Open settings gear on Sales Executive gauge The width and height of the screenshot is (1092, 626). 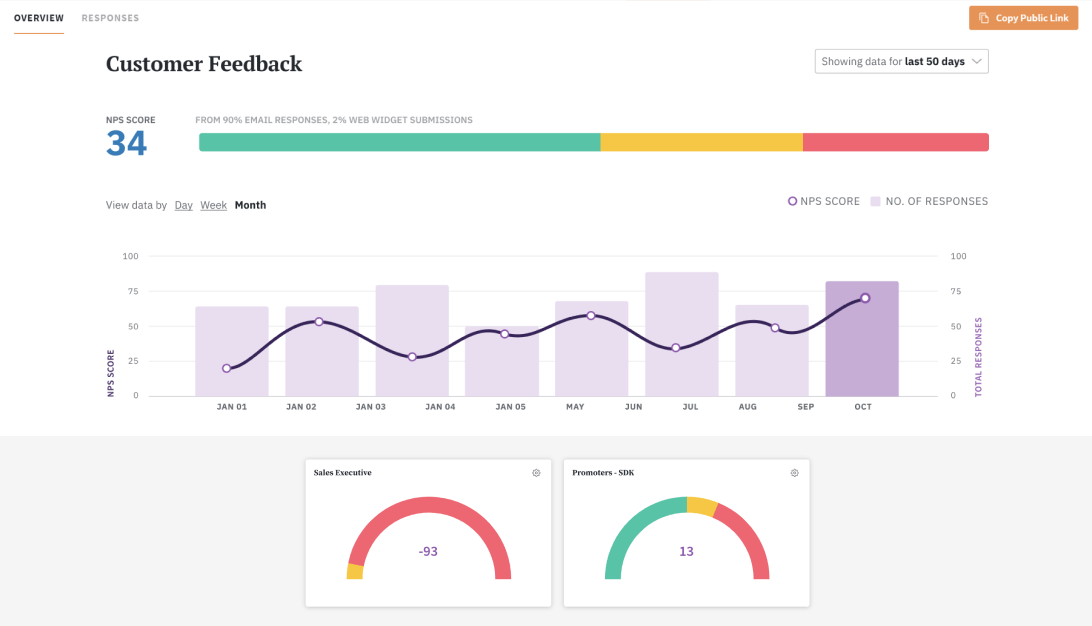pos(536,473)
